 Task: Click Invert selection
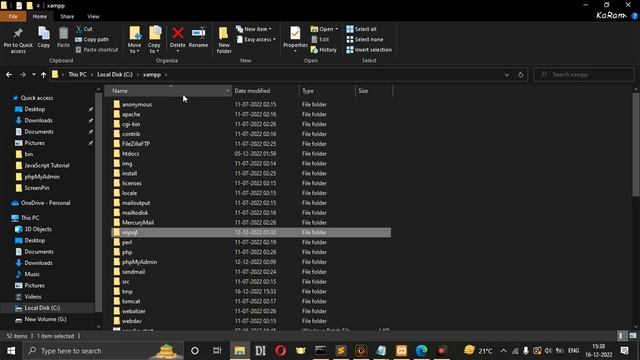pos(369,49)
